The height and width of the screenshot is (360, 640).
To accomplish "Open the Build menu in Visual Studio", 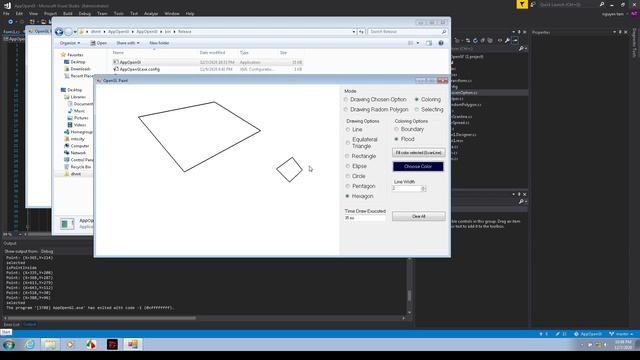I will (67, 13).
